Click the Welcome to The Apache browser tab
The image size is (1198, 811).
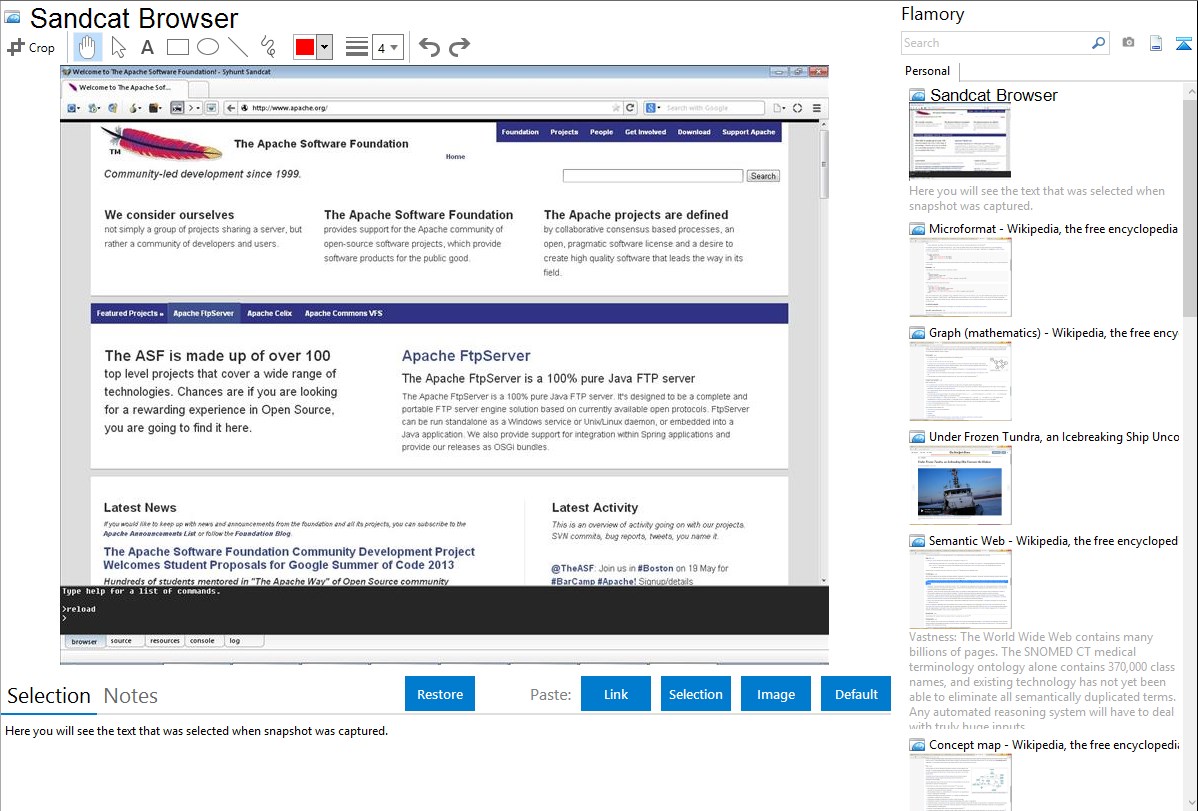(x=125, y=87)
